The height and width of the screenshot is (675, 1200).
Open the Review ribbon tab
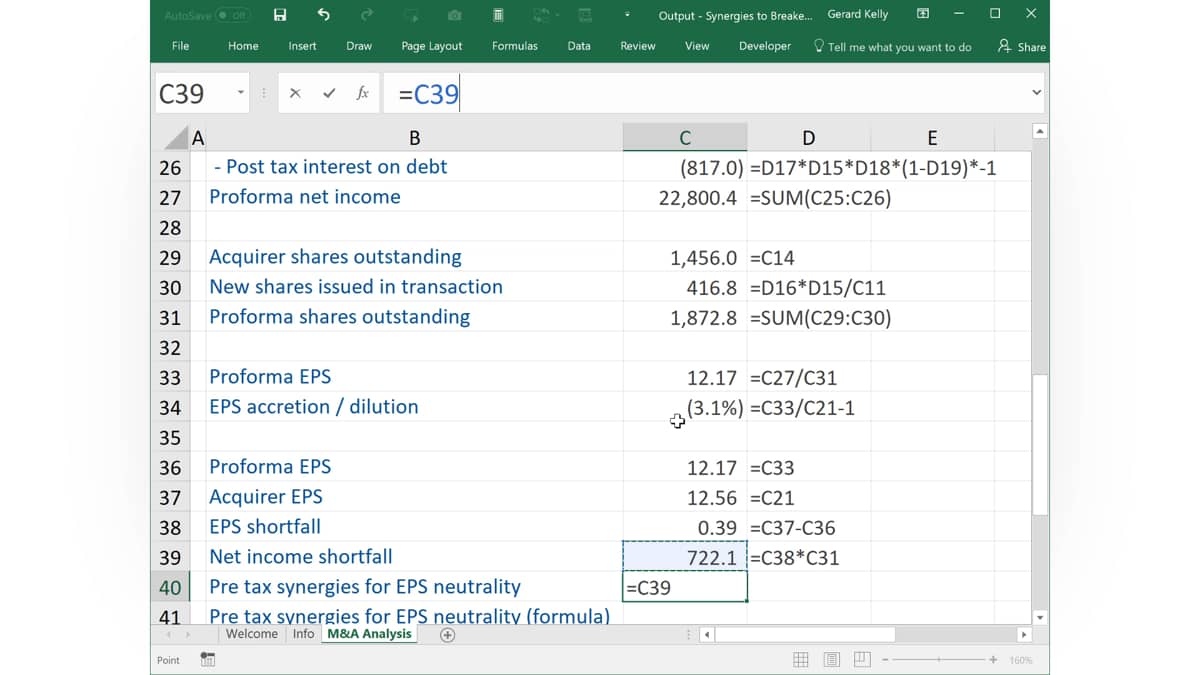tap(638, 46)
